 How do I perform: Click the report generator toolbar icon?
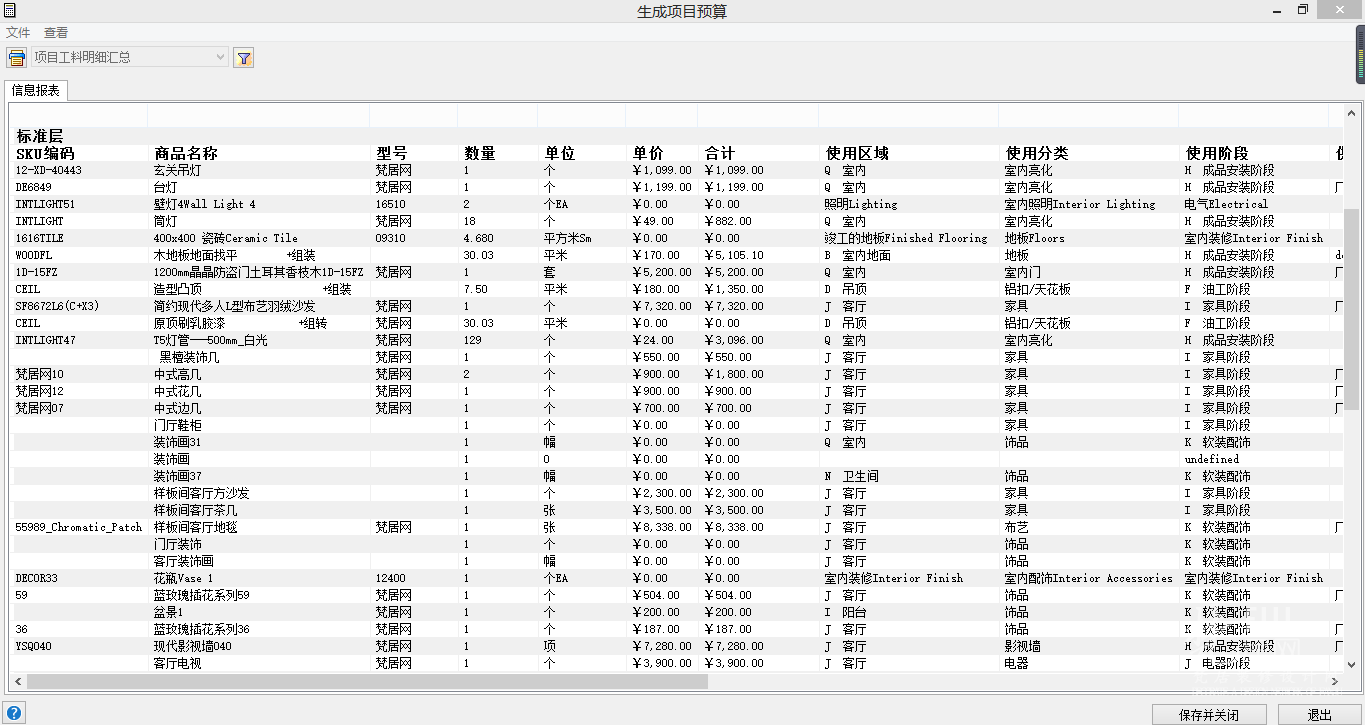[x=17, y=57]
